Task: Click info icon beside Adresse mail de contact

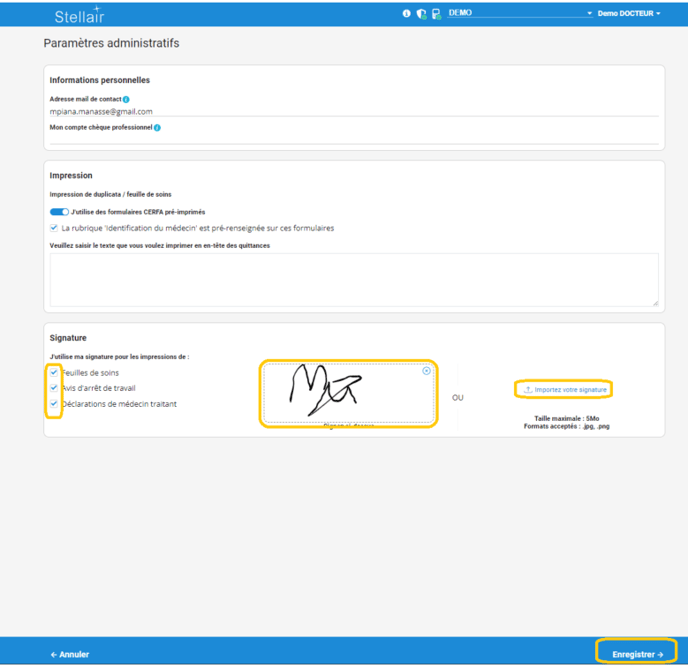Action: 126,100
